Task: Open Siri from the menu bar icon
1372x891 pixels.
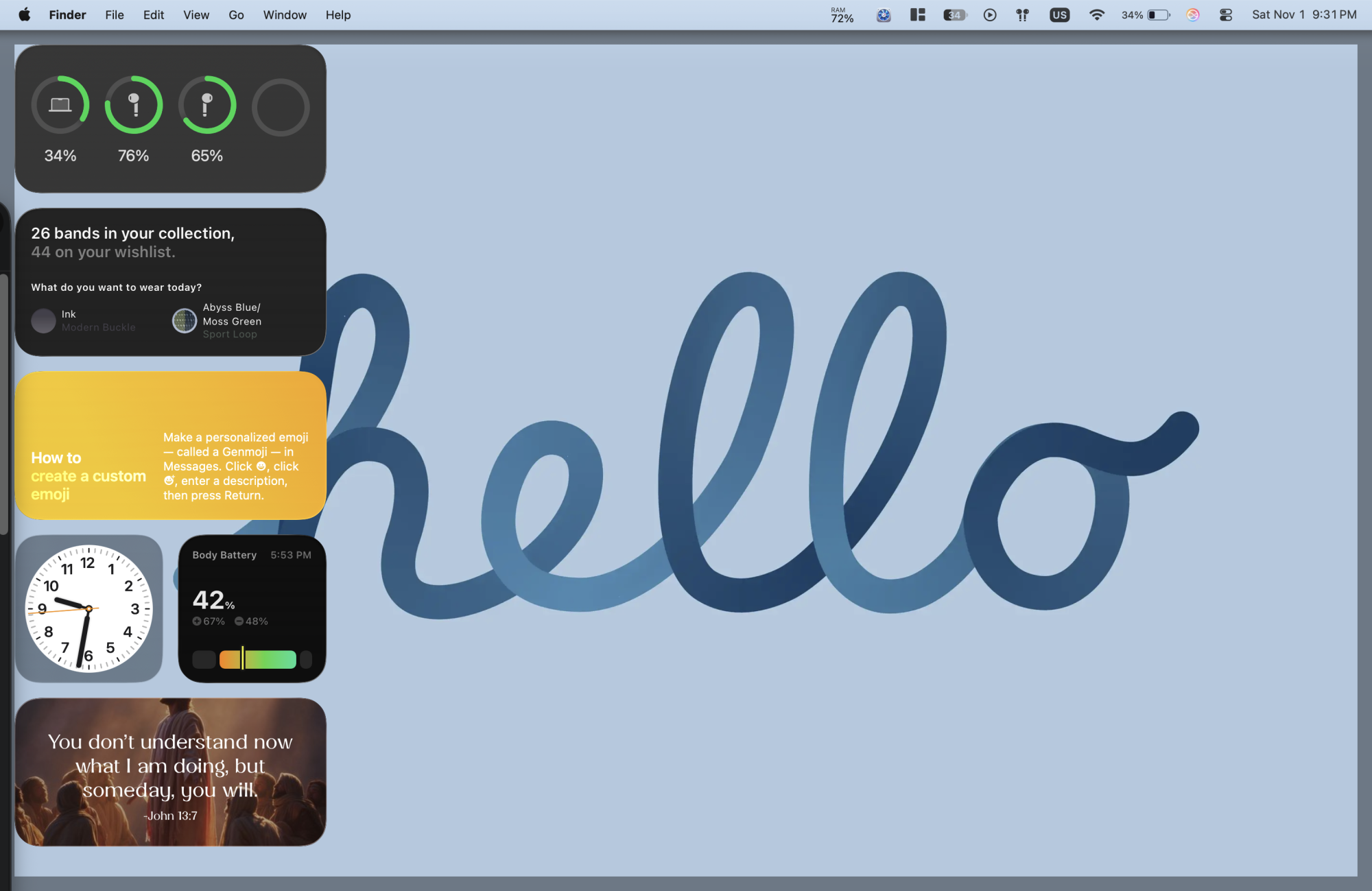Action: pos(1193,14)
